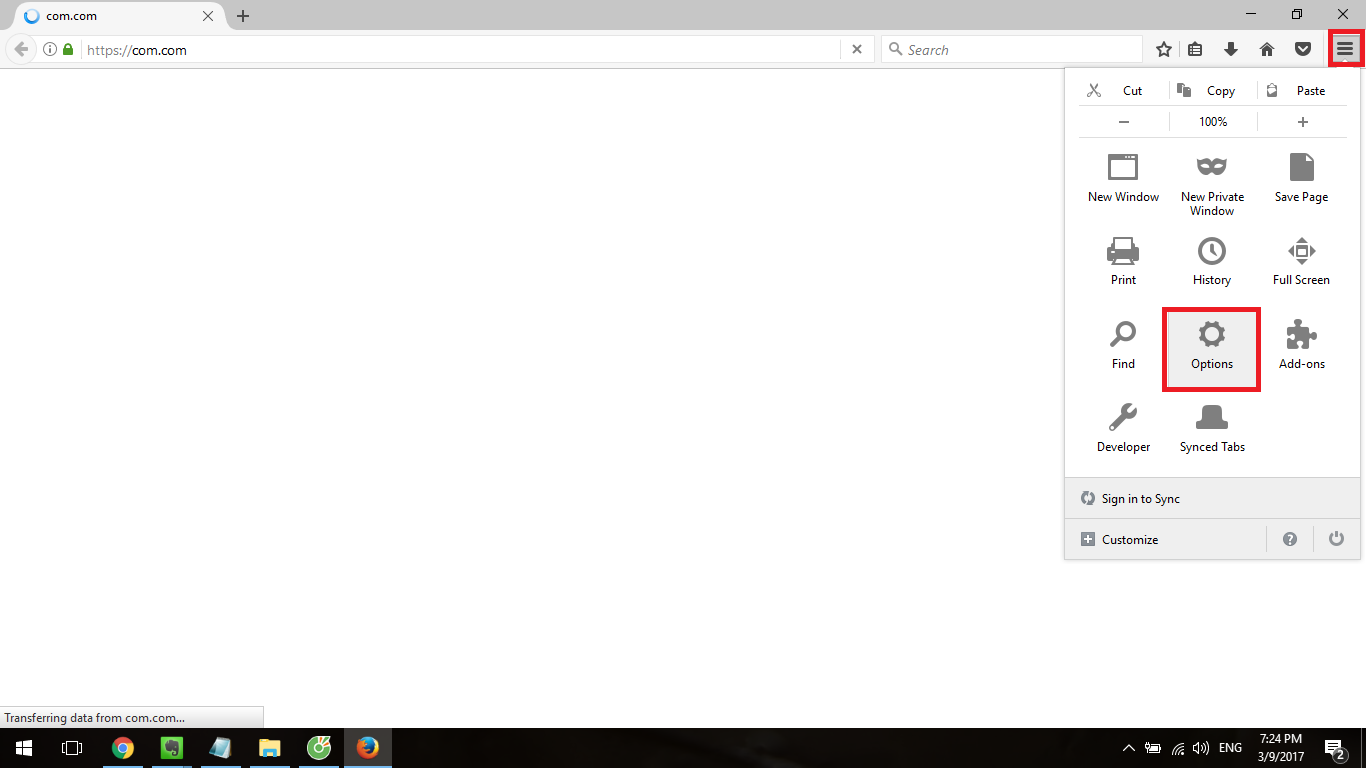Open a New Private Window
The height and width of the screenshot is (768, 1366).
[1212, 185]
